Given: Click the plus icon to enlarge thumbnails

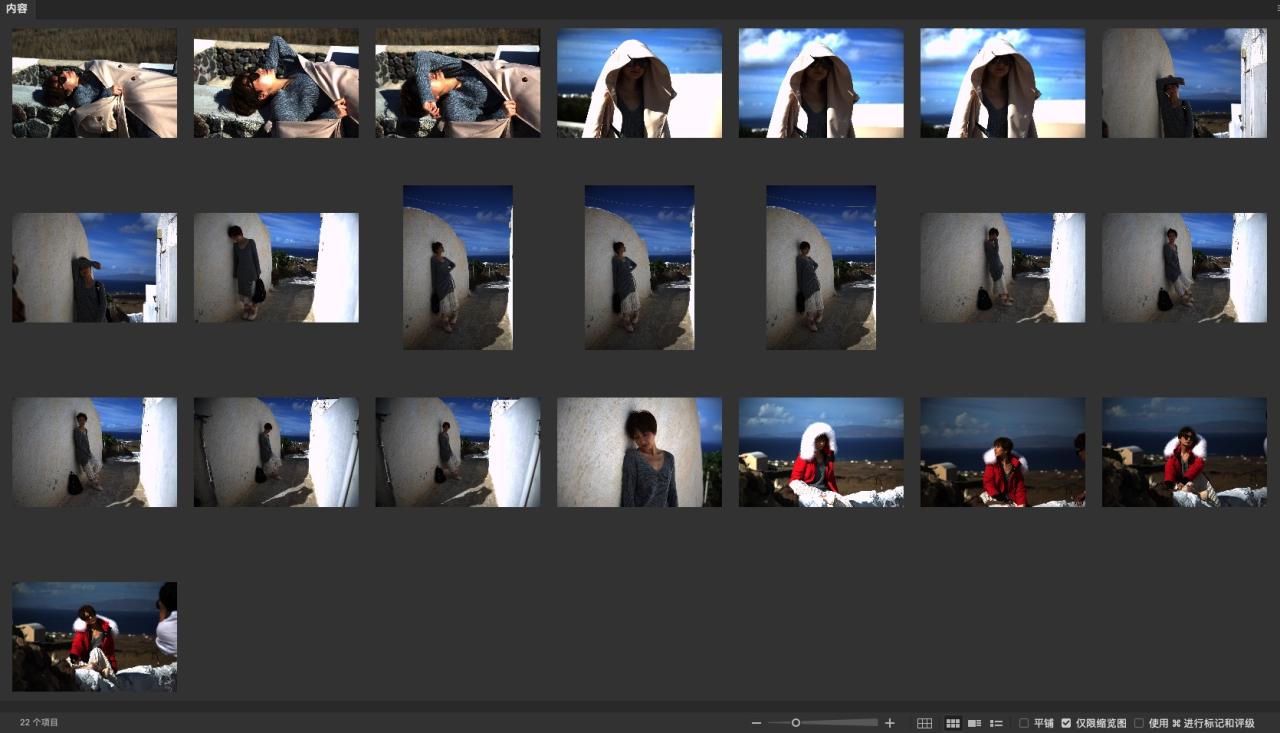Looking at the screenshot, I should 890,723.
